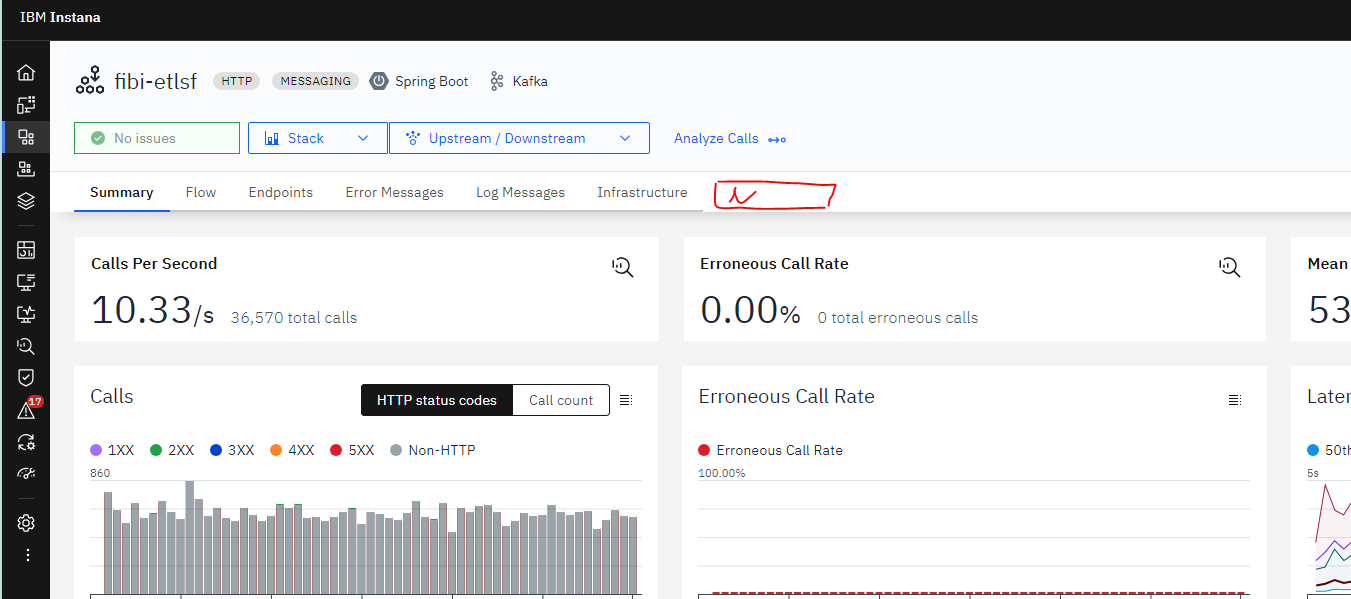Click the shield icon in sidebar

coord(26,377)
